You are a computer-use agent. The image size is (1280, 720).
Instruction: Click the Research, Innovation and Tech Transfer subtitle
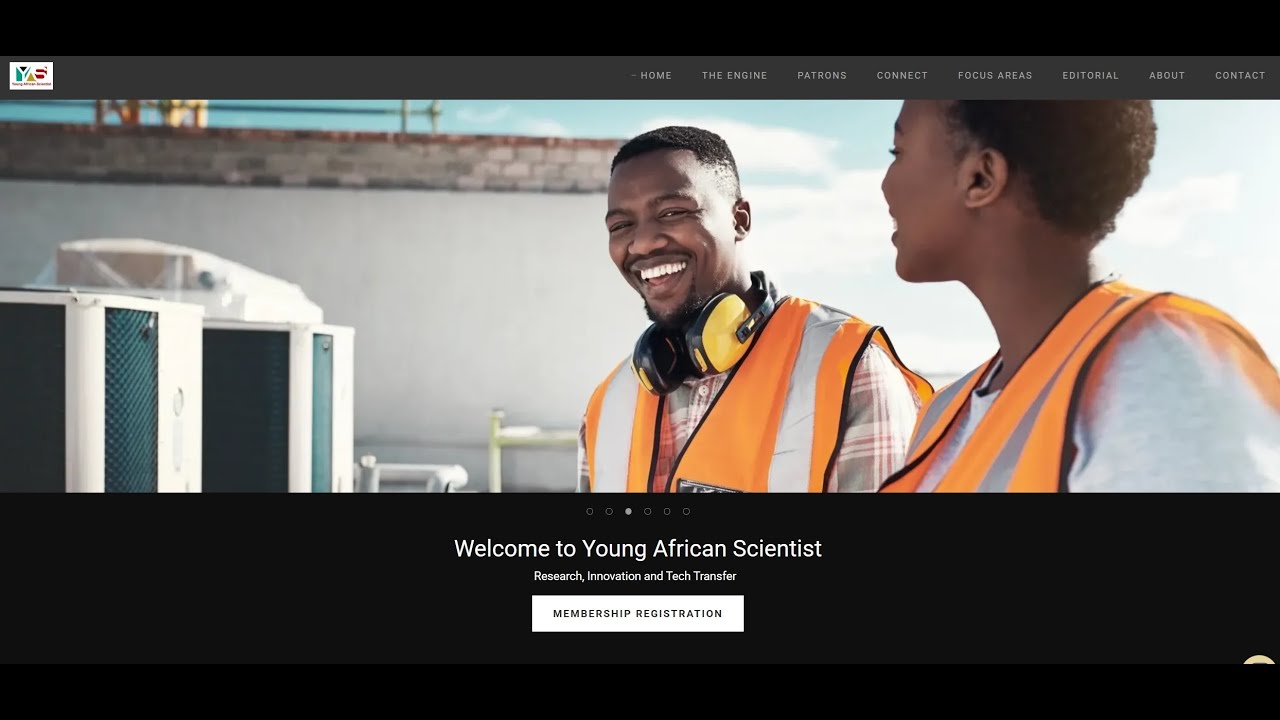635,576
